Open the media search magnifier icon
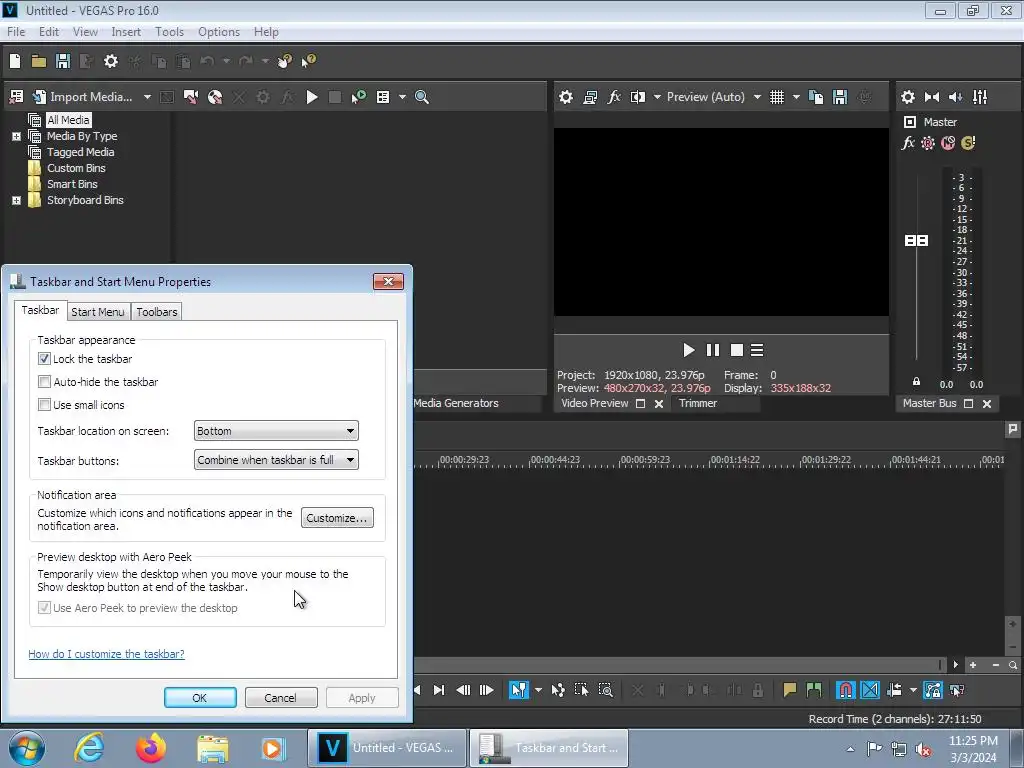Viewport: 1024px width, 768px height. 422,97
